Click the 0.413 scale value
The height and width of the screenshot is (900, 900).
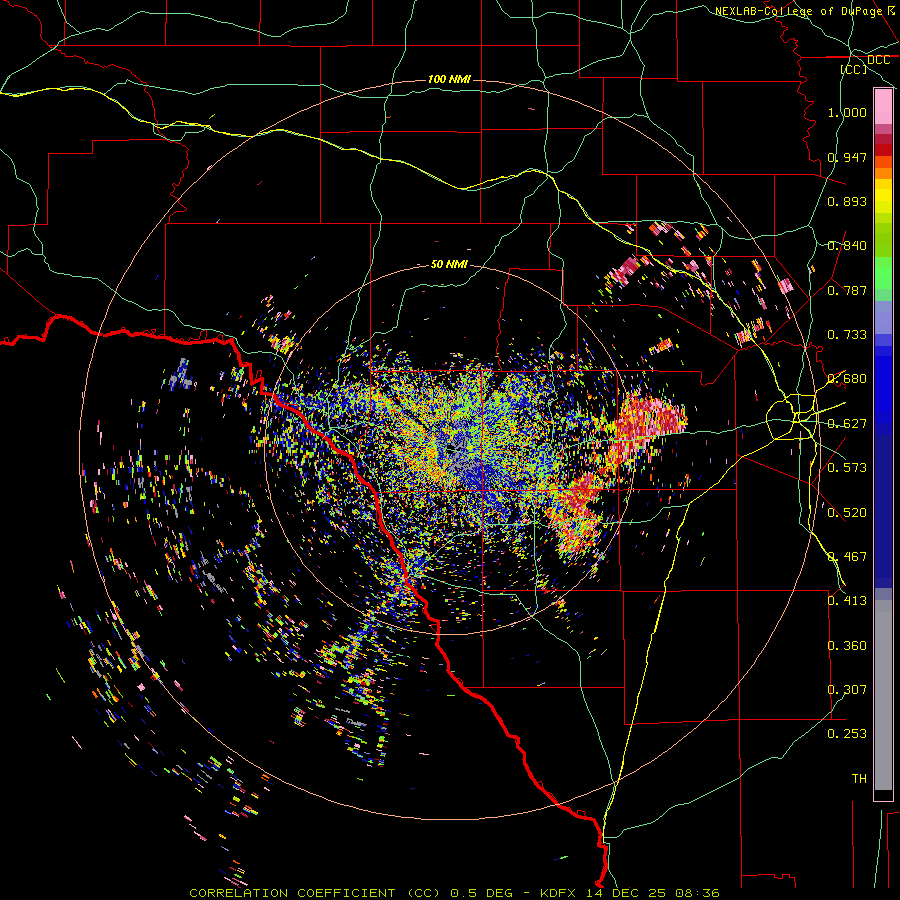[847, 601]
